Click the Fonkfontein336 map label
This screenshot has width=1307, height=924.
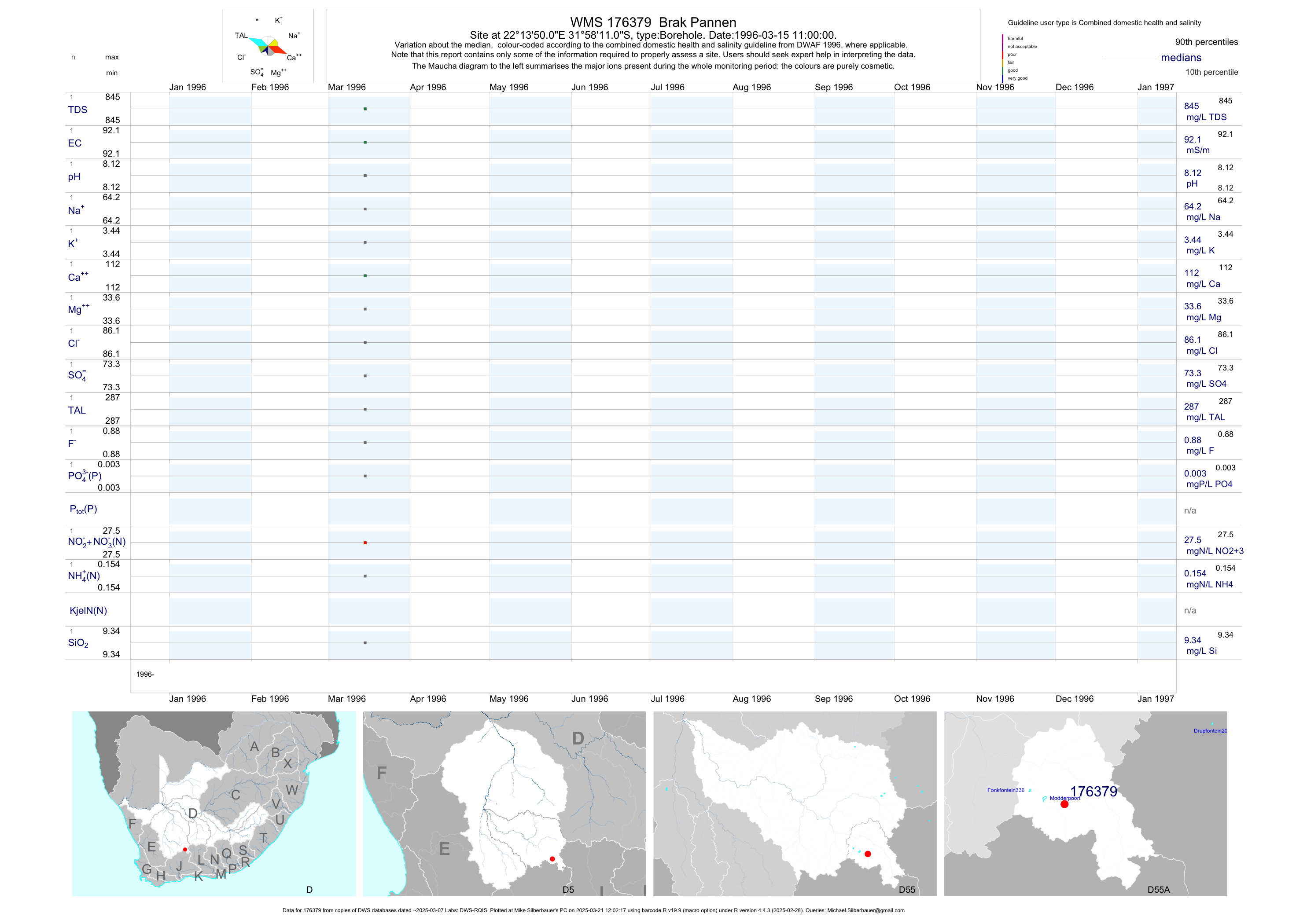[x=1006, y=790]
